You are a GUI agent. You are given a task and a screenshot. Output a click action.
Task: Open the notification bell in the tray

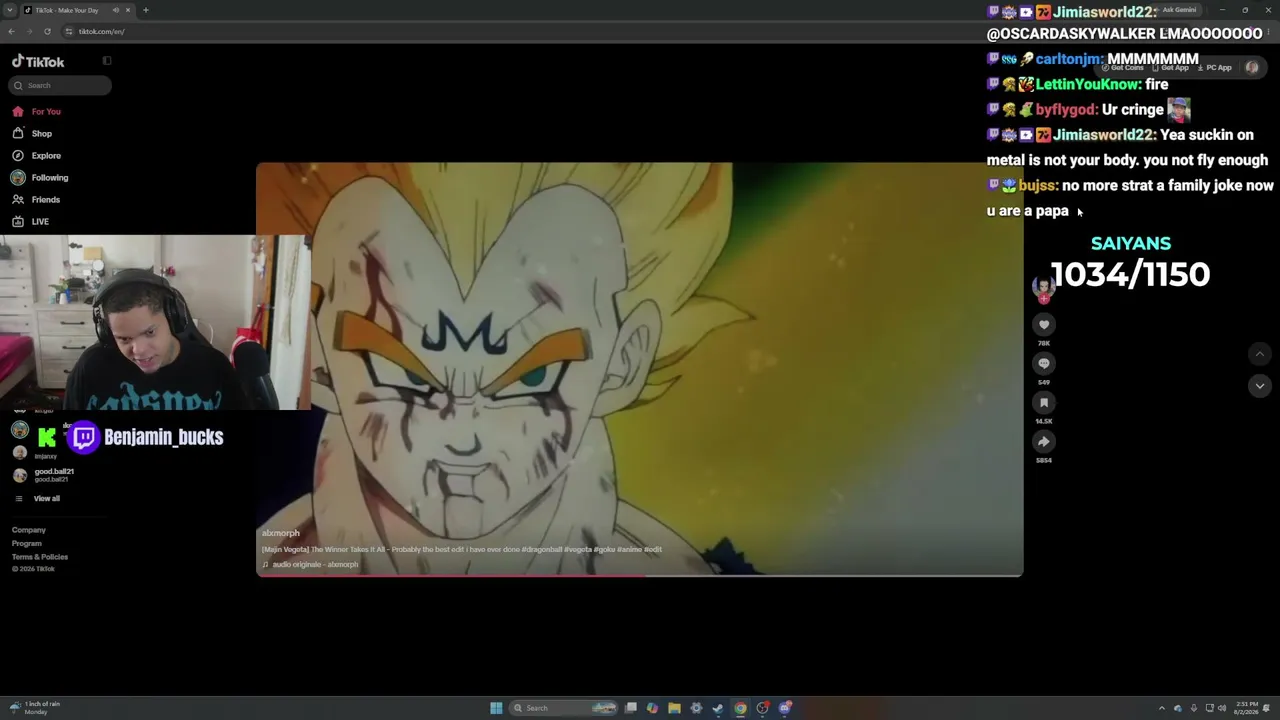pyautogui.click(x=1268, y=708)
